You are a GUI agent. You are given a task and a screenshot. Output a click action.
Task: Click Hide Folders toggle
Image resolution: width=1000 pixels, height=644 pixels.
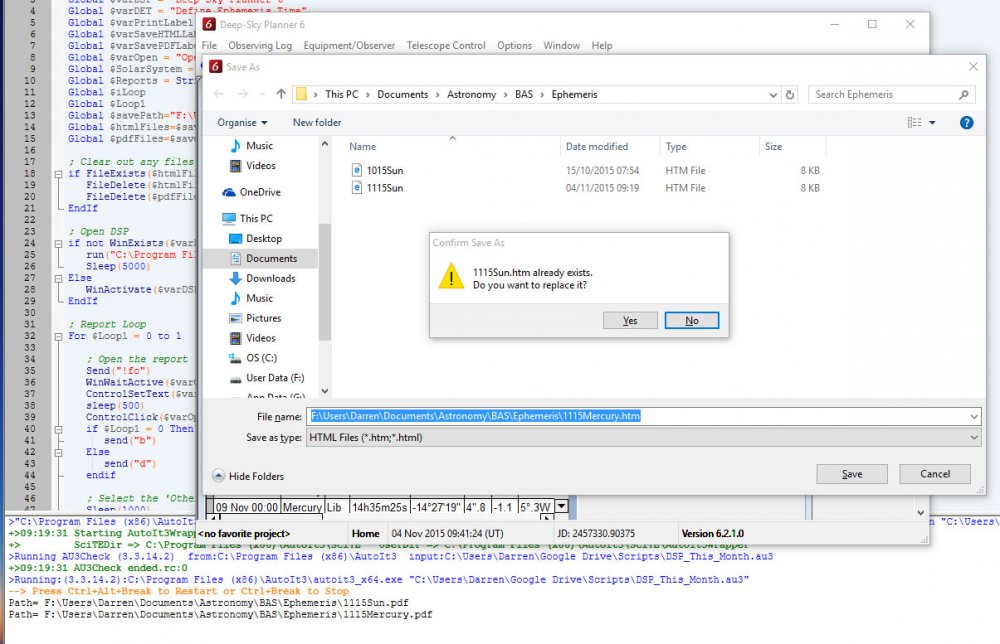[248, 476]
